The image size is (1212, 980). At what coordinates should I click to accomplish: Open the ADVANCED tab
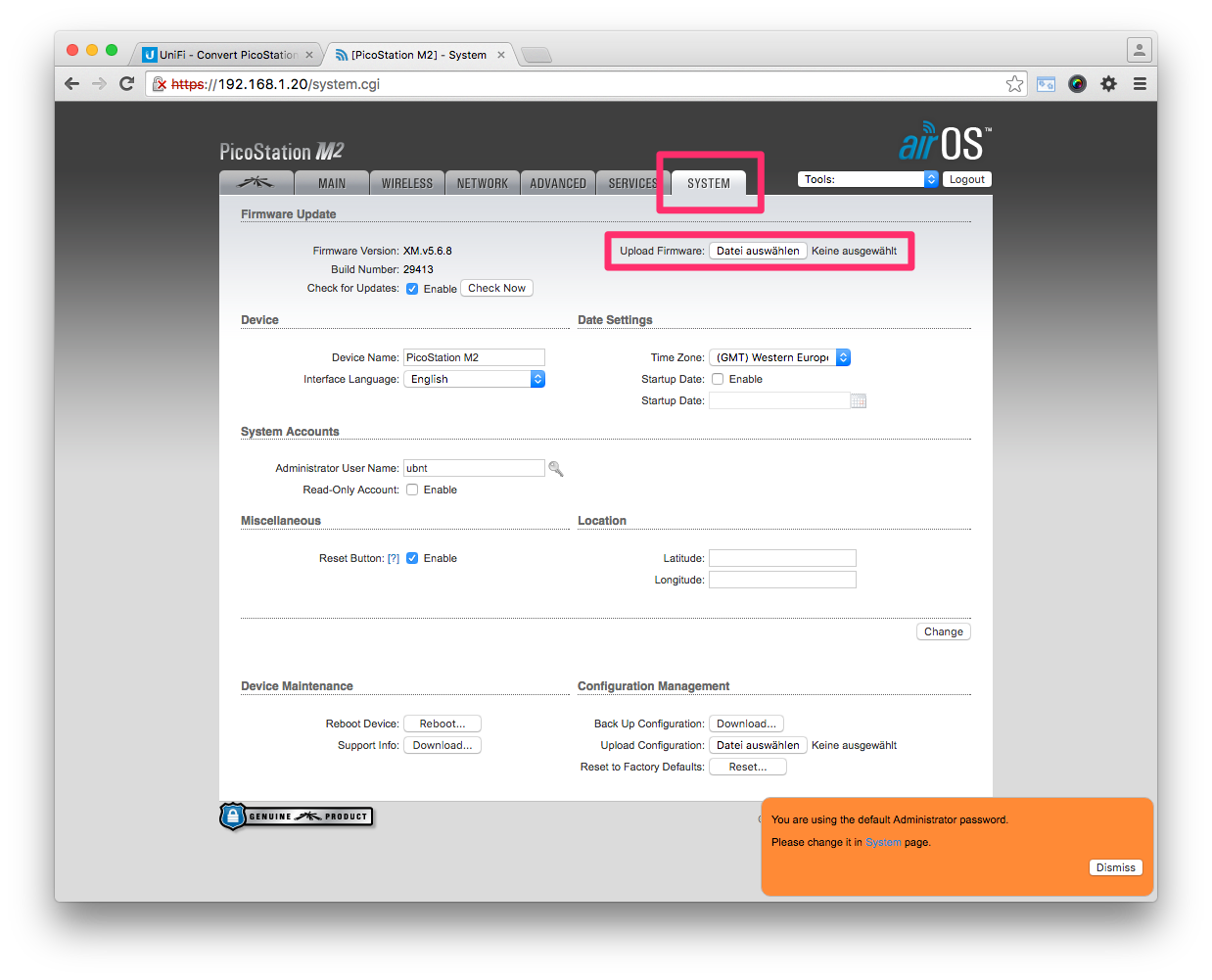click(x=558, y=182)
